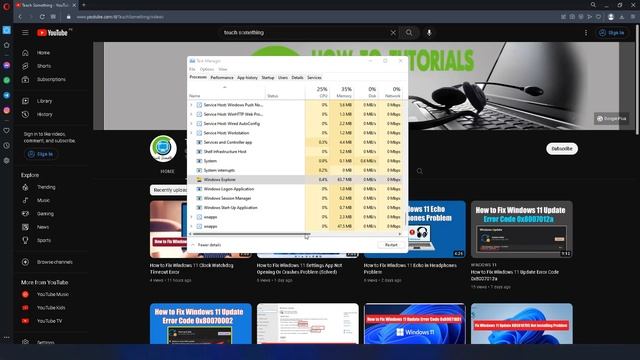
Task: Open Task Manager Options menu
Action: (x=207, y=69)
